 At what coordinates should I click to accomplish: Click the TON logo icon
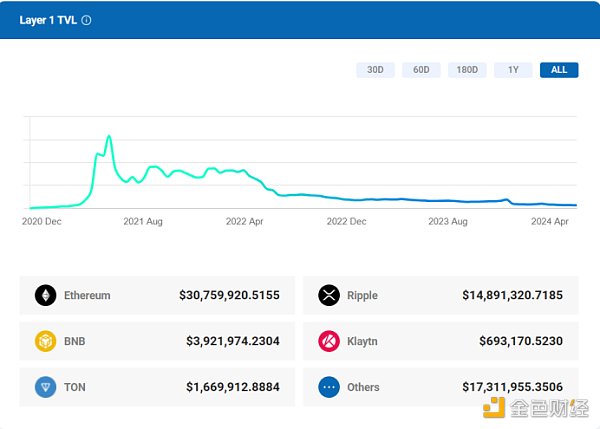coord(46,387)
